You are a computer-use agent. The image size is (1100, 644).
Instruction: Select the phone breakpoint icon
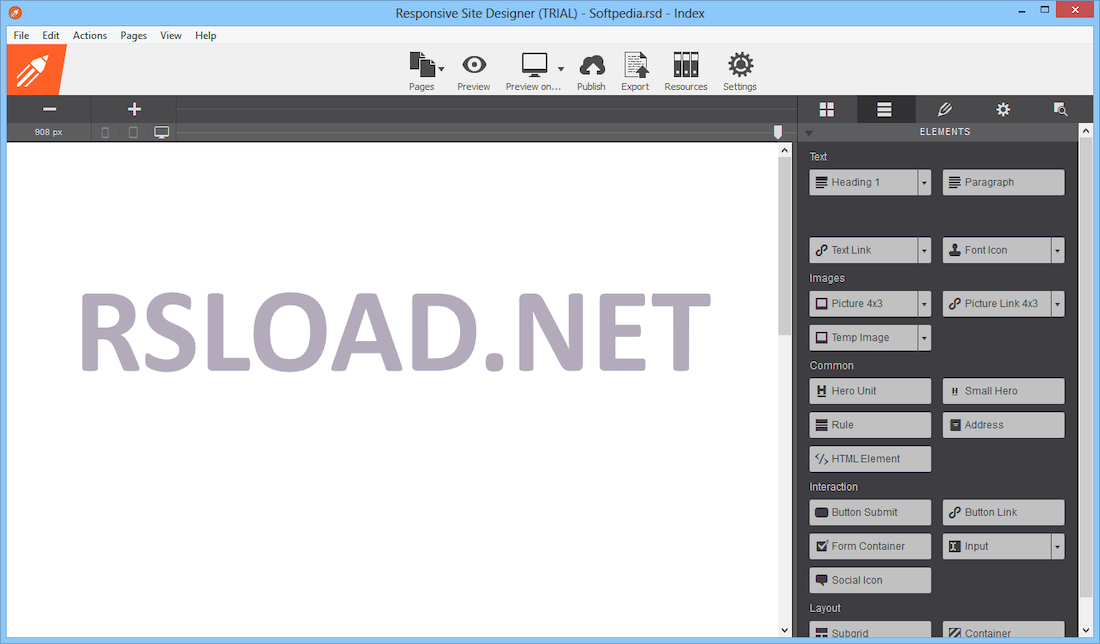105,132
